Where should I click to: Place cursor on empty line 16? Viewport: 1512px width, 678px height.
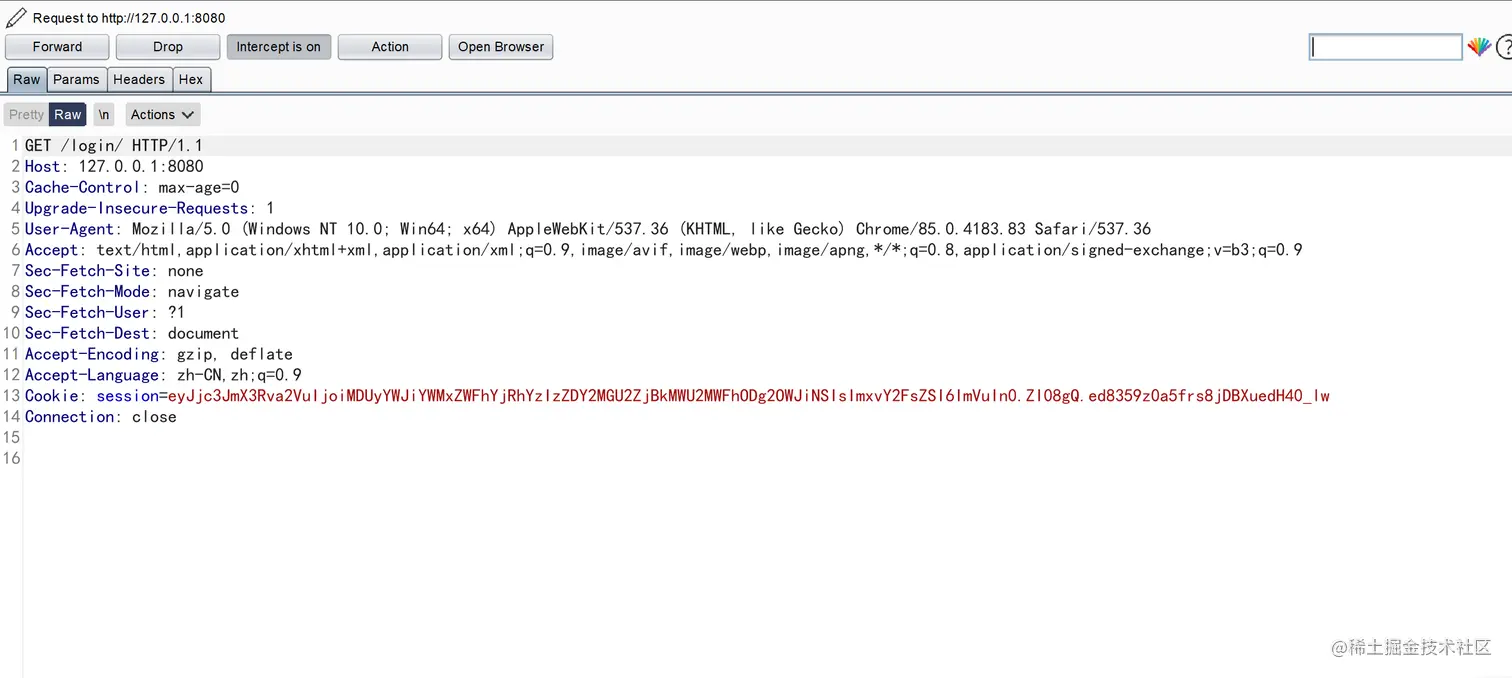(x=767, y=459)
